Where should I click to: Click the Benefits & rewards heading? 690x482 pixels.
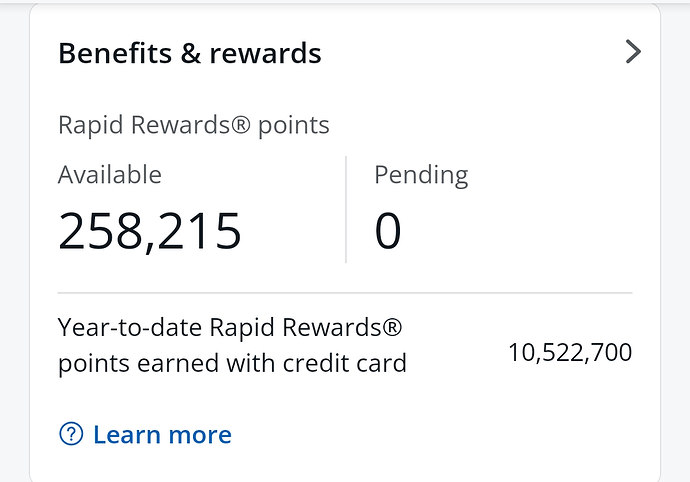pos(190,53)
